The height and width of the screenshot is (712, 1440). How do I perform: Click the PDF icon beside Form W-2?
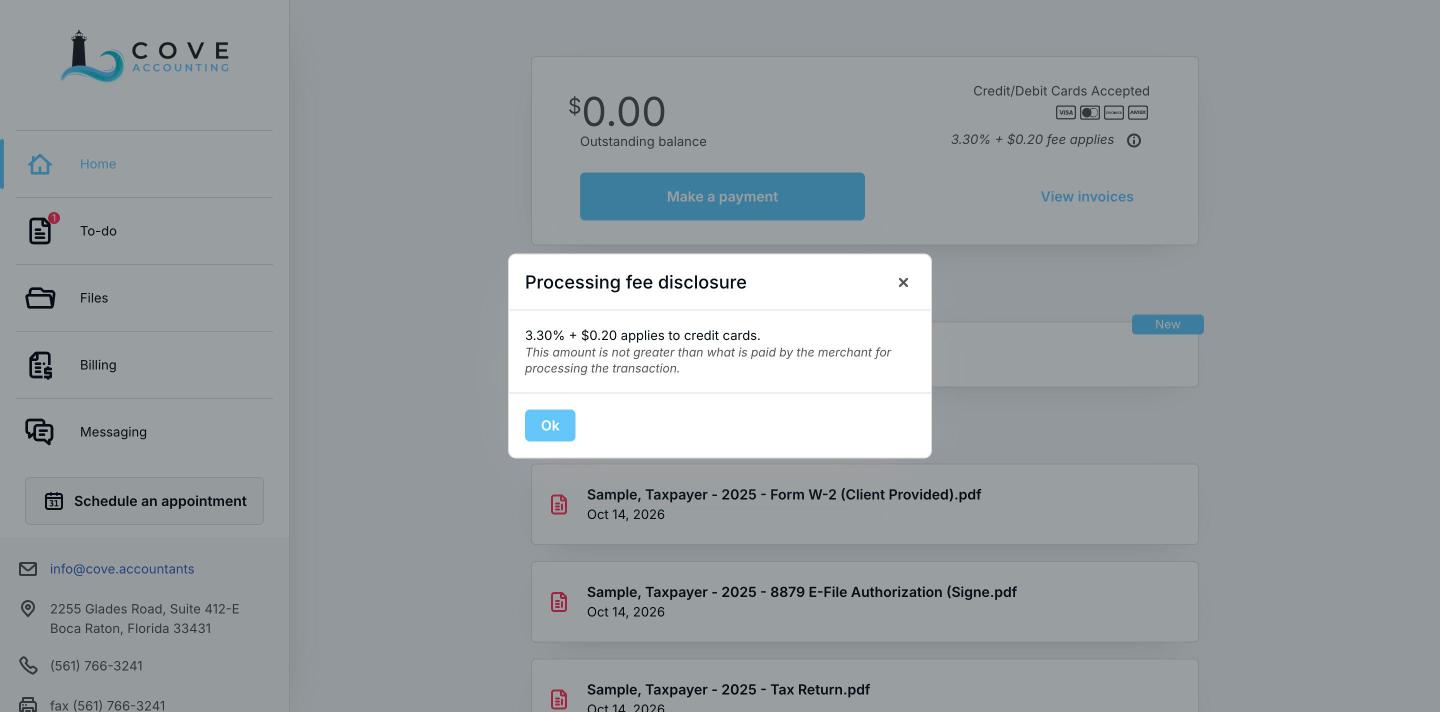coord(559,505)
